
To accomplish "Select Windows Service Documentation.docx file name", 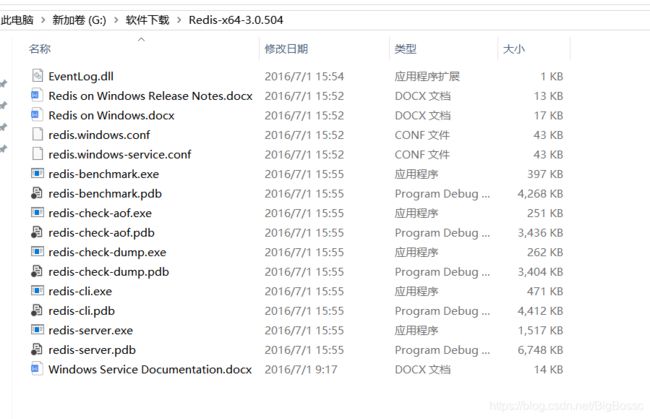I will coord(150,369).
